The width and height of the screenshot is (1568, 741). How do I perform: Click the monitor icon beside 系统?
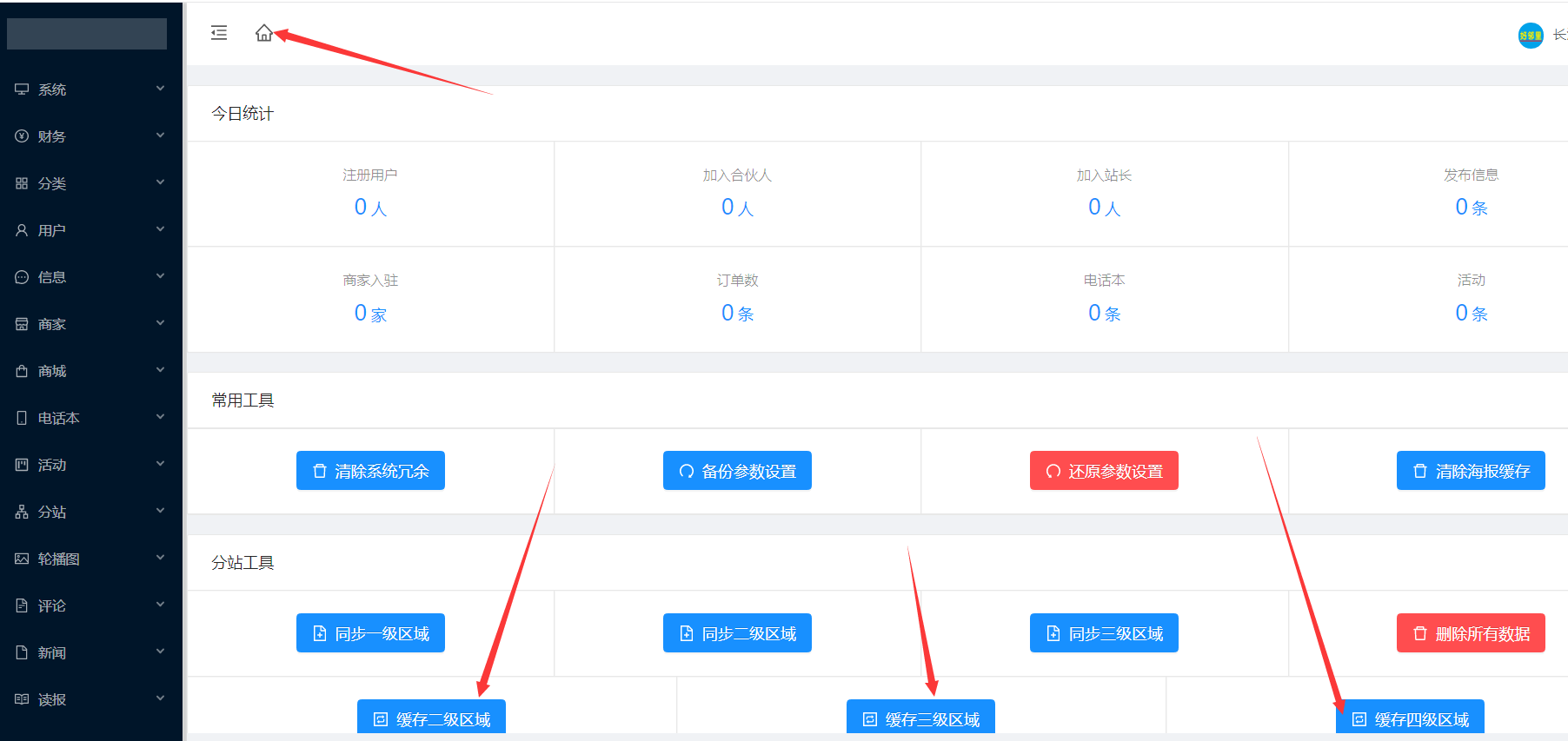coord(22,89)
